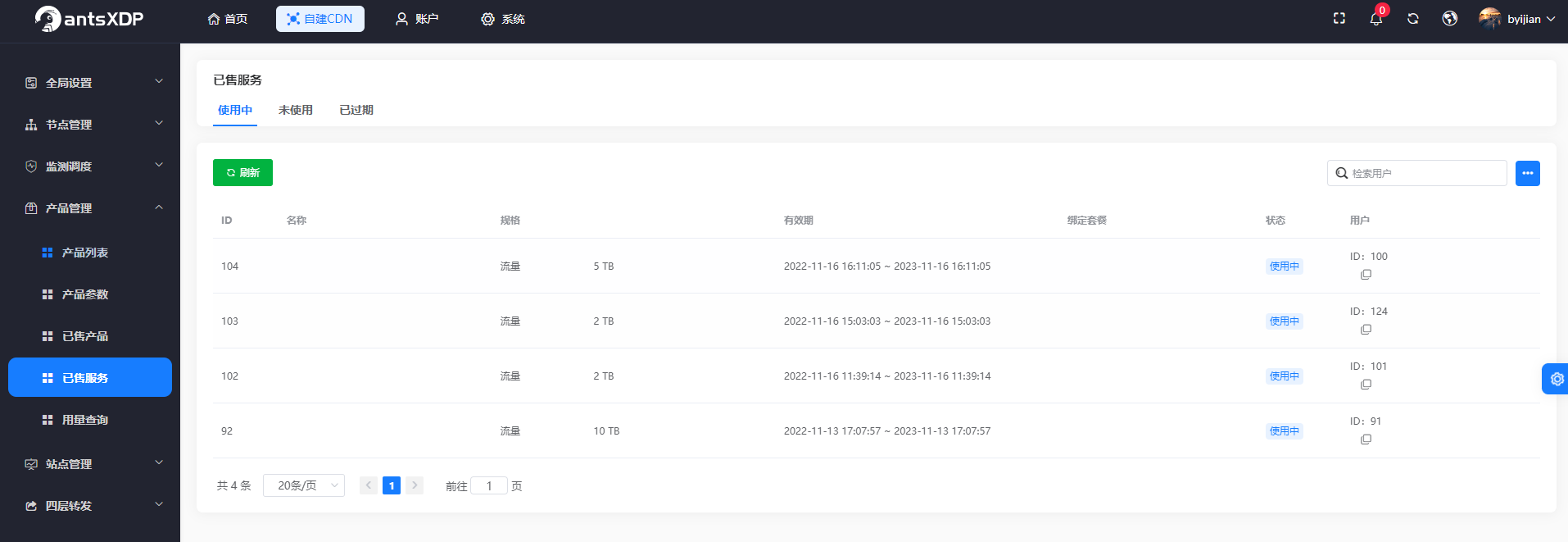Click the 产品管理 sidebar icon
Screen dimensions: 1568x542
[31, 208]
